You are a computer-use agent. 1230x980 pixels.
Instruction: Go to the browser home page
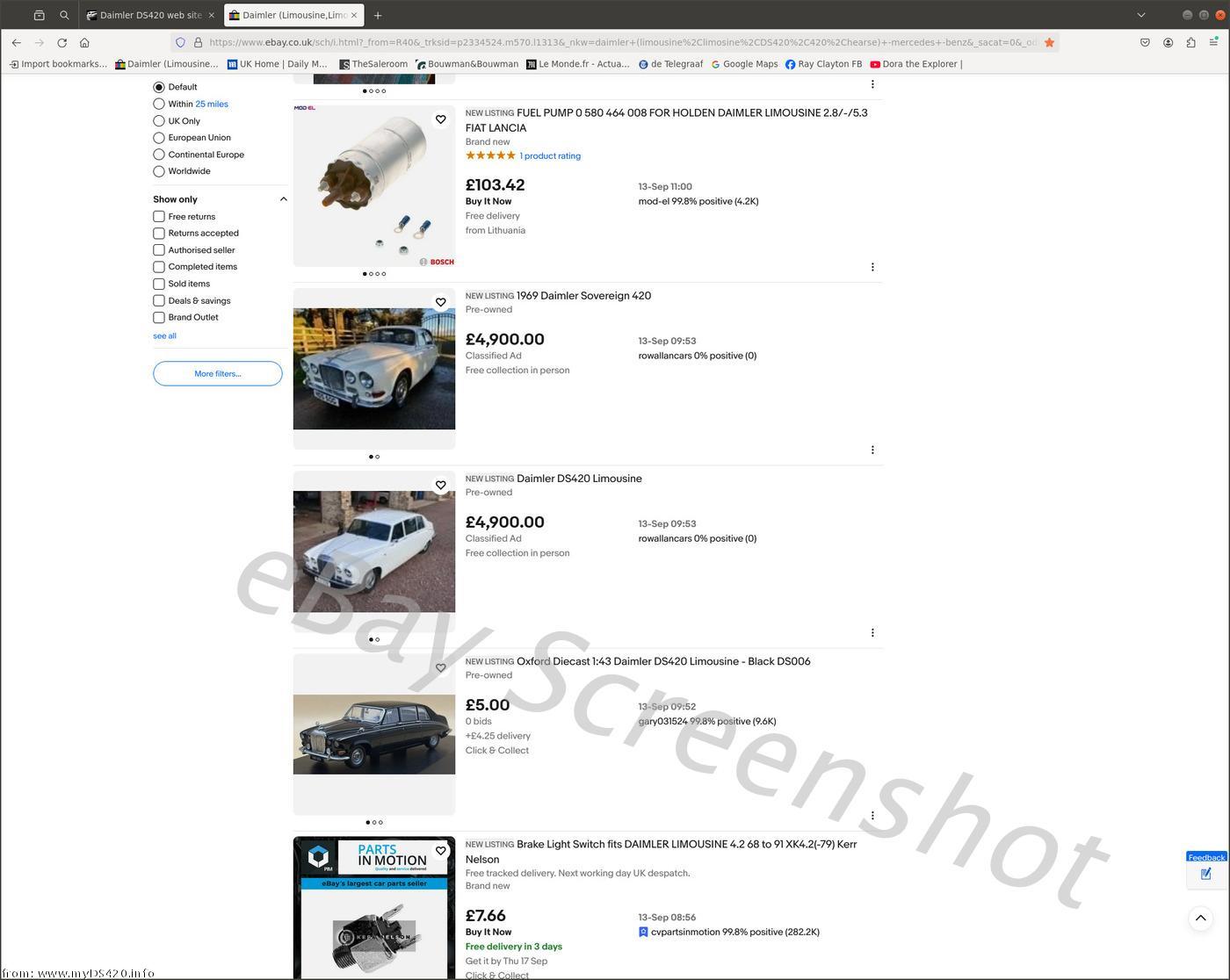[x=84, y=42]
